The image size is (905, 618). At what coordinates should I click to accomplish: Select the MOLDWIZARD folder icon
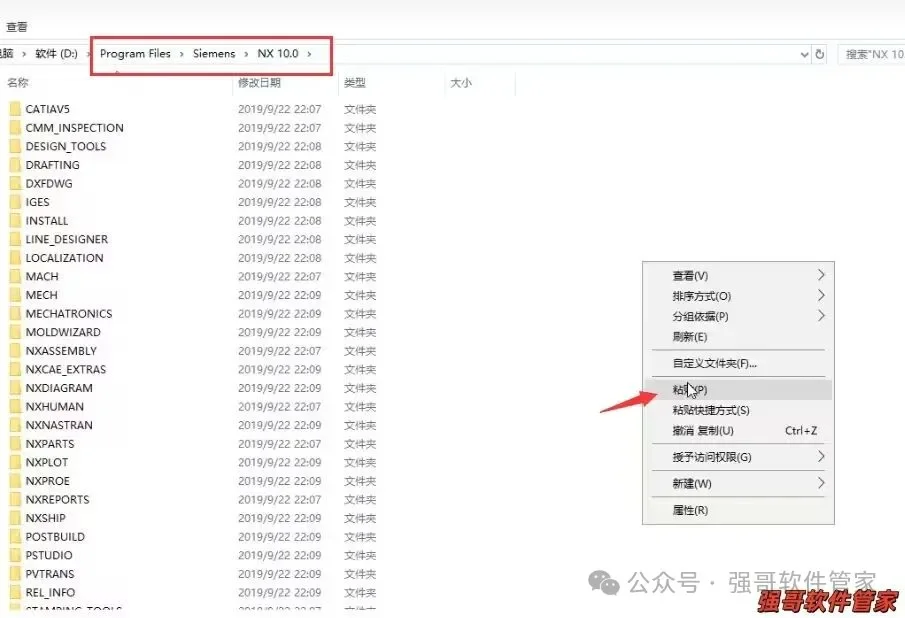pyautogui.click(x=15, y=332)
